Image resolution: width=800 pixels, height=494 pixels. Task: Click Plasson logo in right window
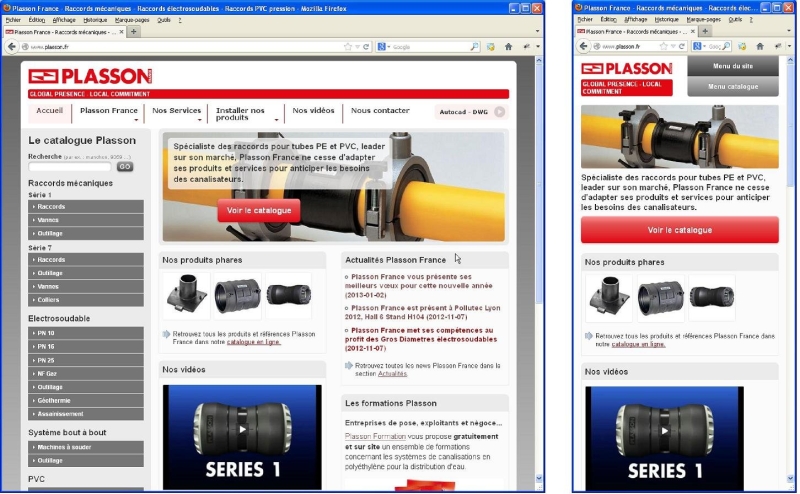click(x=627, y=68)
